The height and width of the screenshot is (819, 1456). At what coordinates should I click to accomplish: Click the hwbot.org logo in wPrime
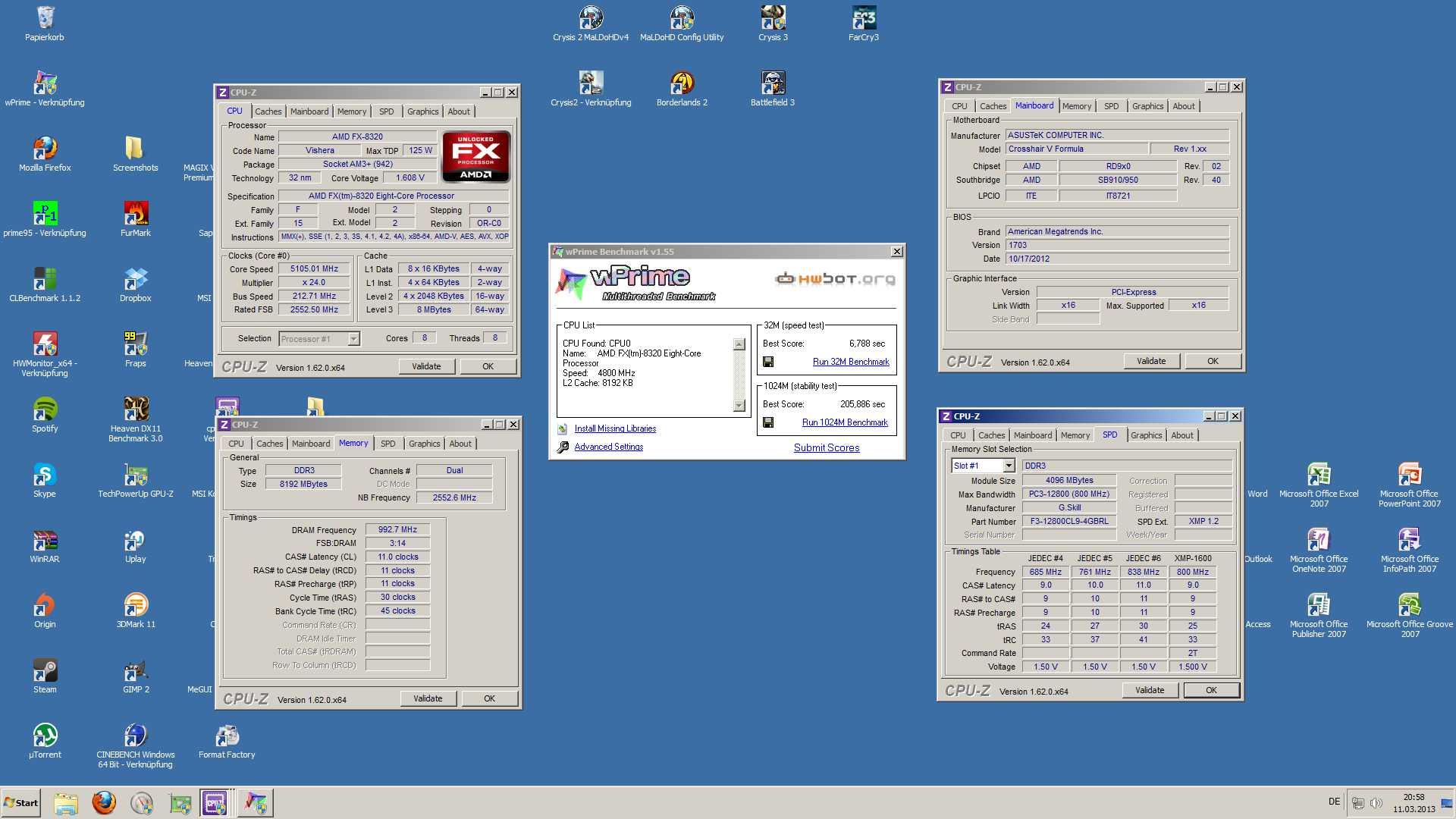tap(835, 278)
